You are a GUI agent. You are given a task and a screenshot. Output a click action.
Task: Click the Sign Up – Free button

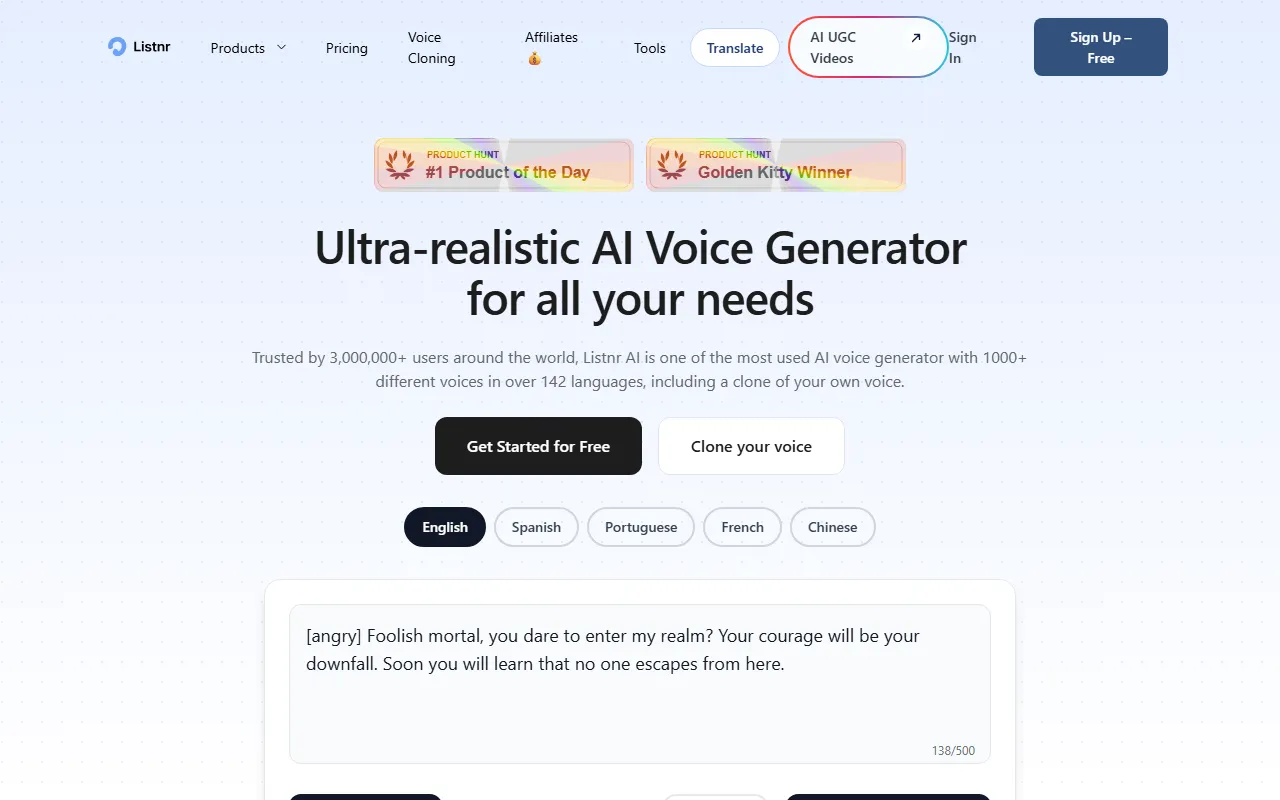pos(1101,47)
